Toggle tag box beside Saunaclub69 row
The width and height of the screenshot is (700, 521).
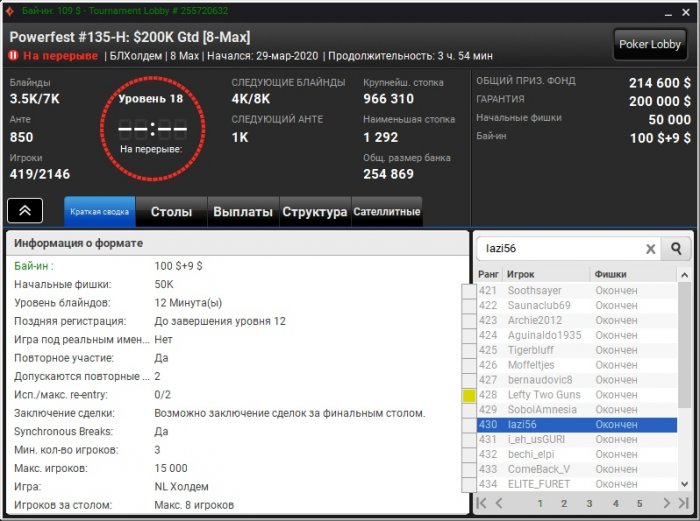click(469, 305)
